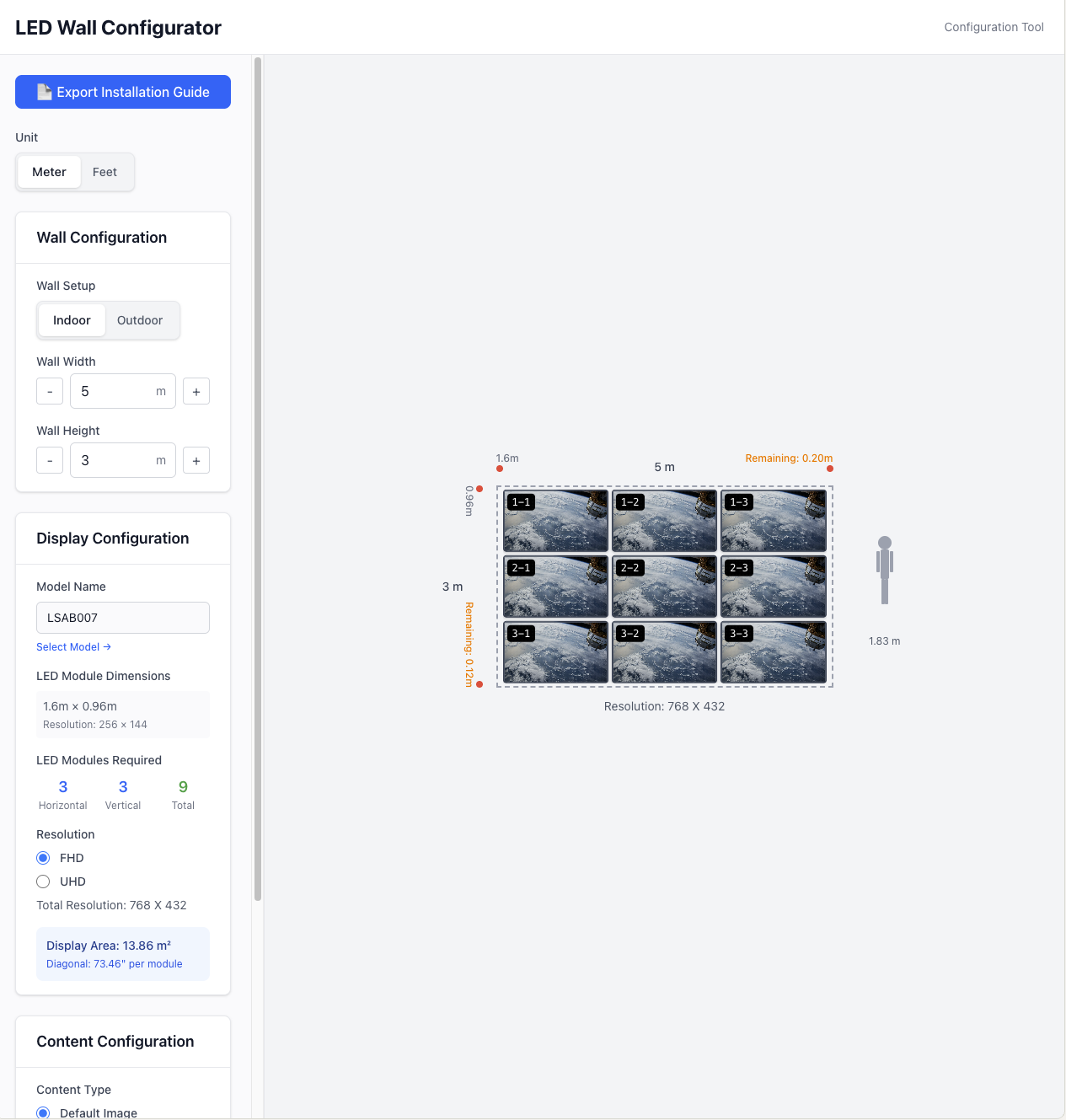
Task: Switch wall setup to Outdoor
Action: 139,320
